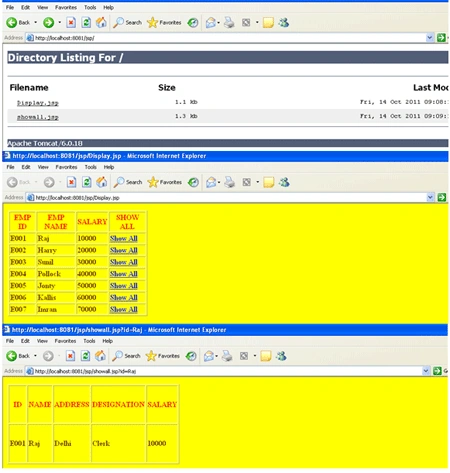Click History icon in Display.jsp window toolbar

pyautogui.click(x=193, y=182)
